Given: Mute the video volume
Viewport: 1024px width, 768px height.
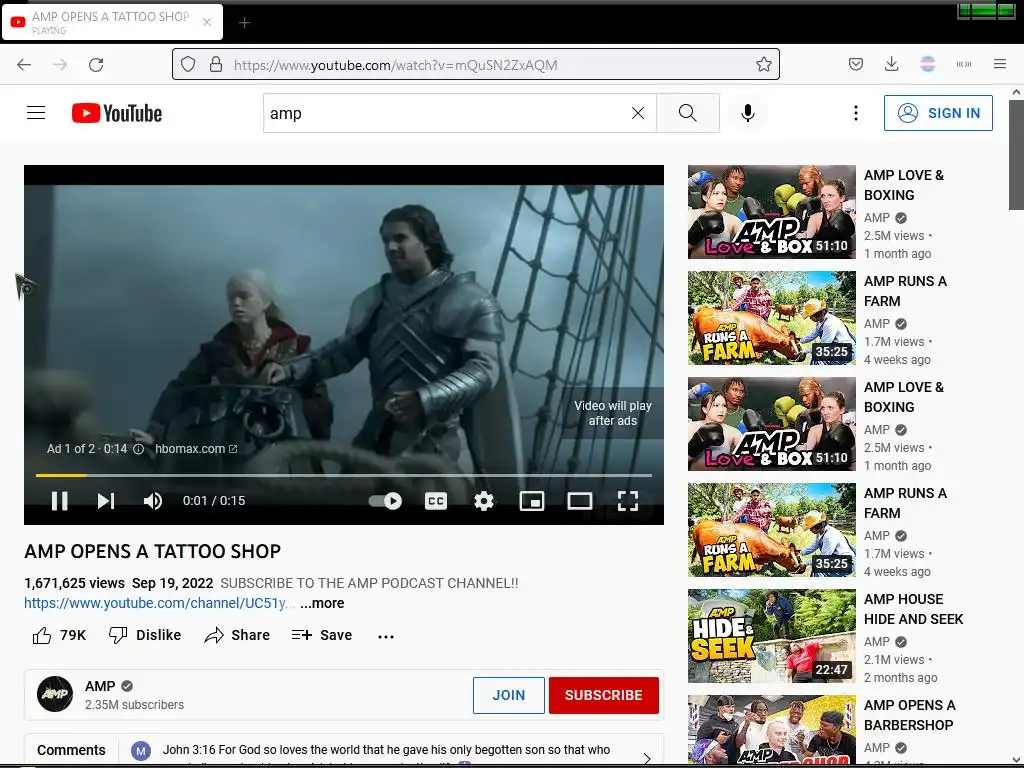Looking at the screenshot, I should tap(152, 501).
